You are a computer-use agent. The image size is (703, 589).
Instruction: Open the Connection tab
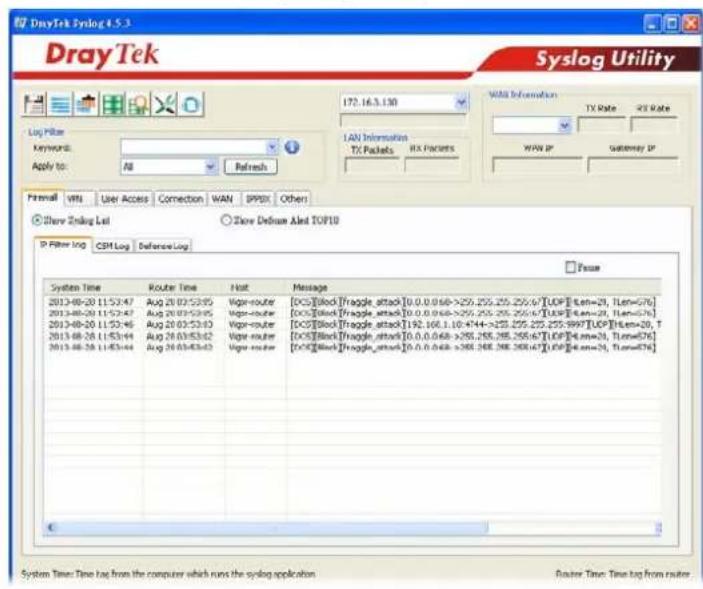coord(181,199)
